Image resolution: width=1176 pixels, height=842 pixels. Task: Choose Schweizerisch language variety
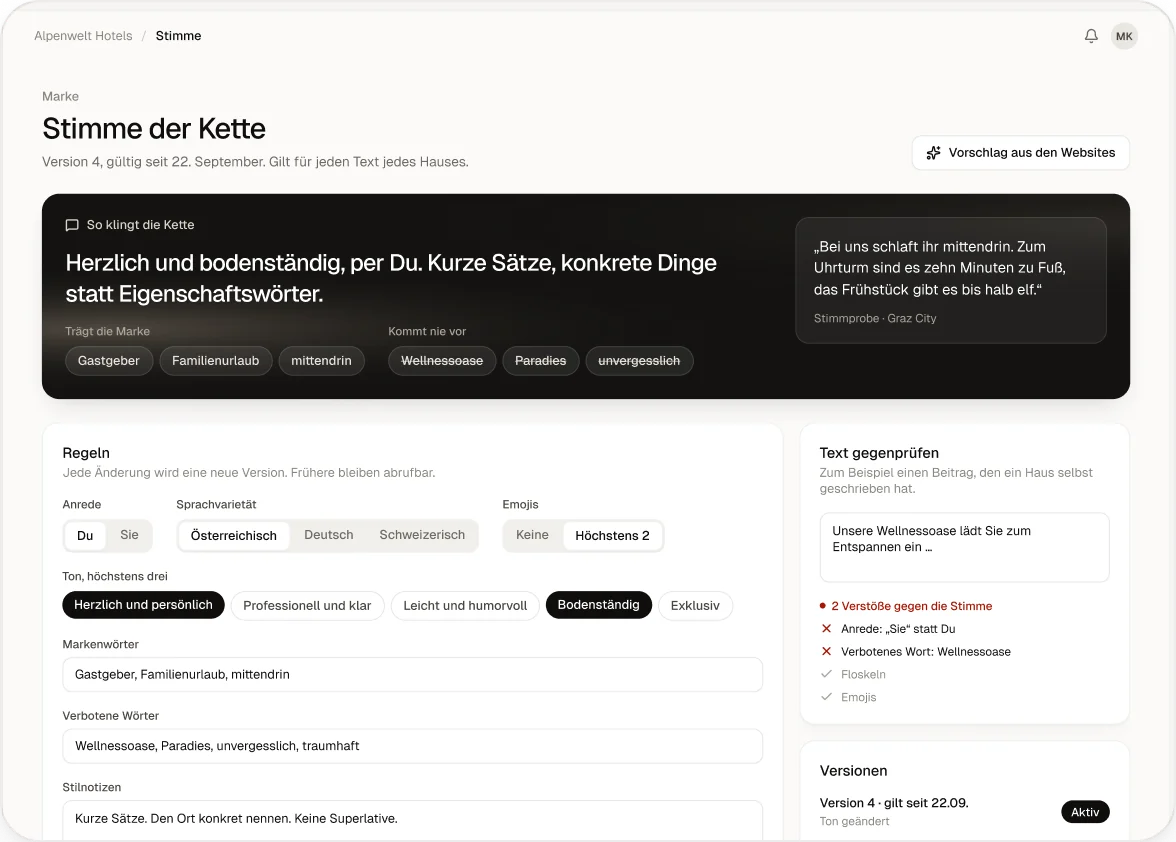pyautogui.click(x=422, y=535)
